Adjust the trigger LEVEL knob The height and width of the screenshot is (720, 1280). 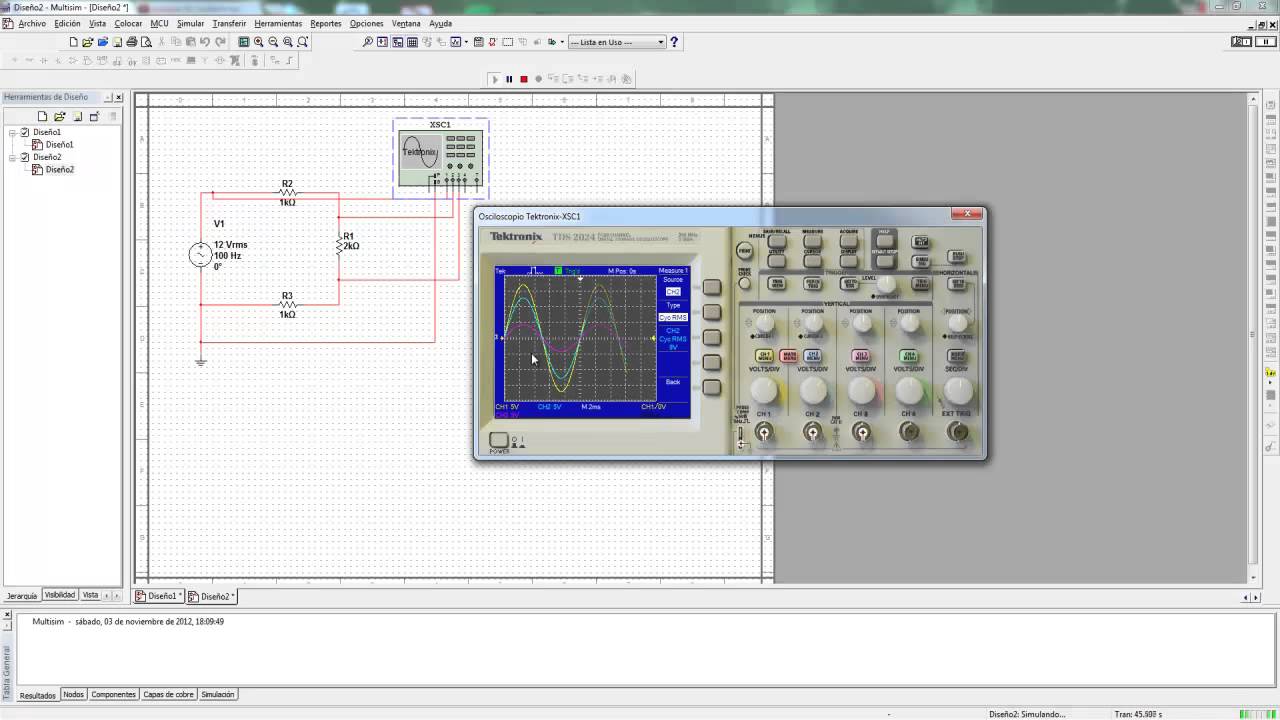[886, 284]
